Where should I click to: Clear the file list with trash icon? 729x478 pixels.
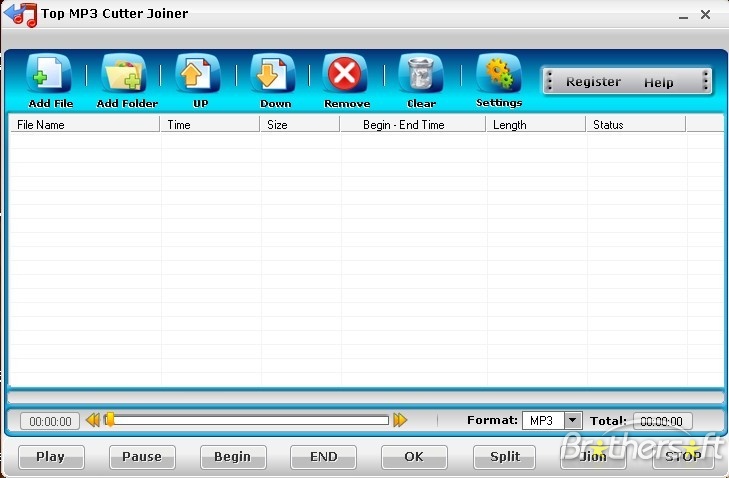pos(421,74)
